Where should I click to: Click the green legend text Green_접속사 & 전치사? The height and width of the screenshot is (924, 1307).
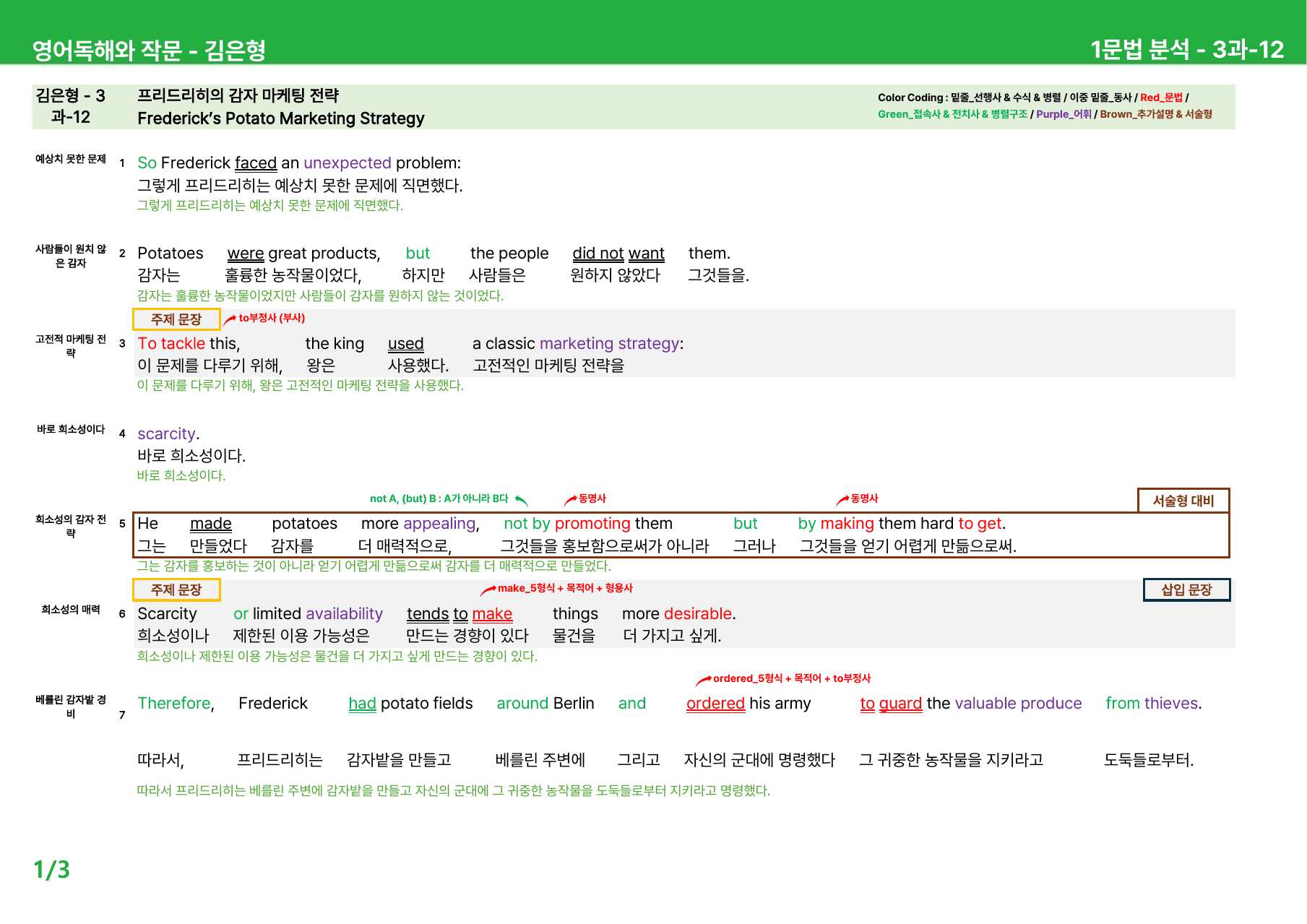[x=952, y=114]
